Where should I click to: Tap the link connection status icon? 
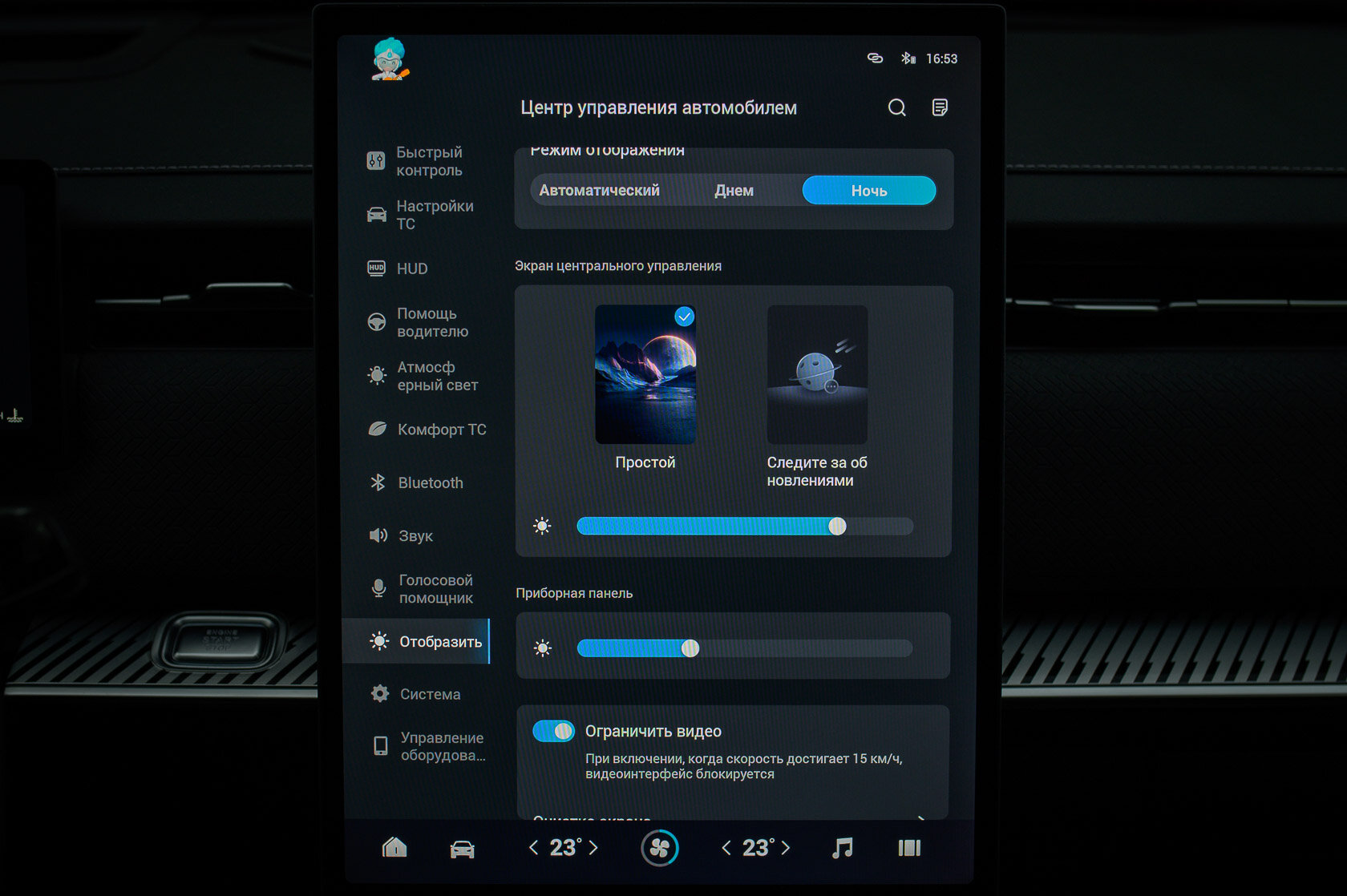click(x=875, y=59)
